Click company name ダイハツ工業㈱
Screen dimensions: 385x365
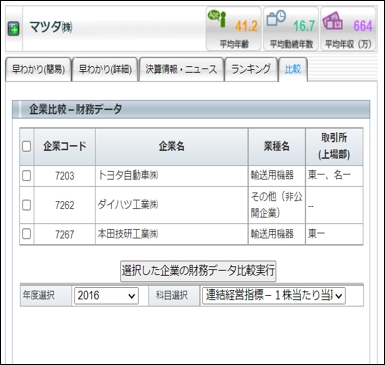coord(128,205)
